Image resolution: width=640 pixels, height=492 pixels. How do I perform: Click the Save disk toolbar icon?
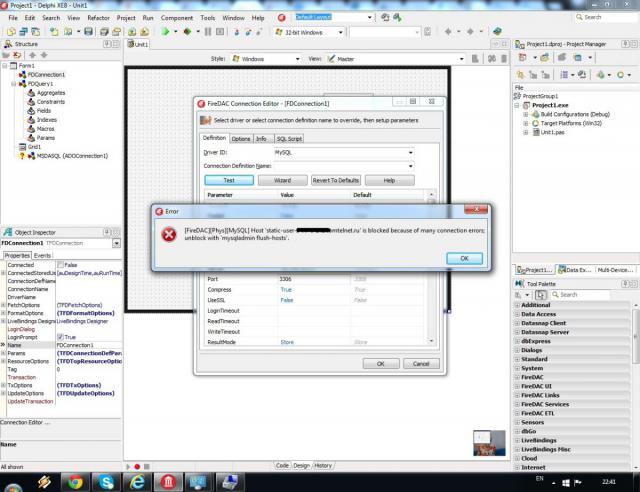pos(88,31)
